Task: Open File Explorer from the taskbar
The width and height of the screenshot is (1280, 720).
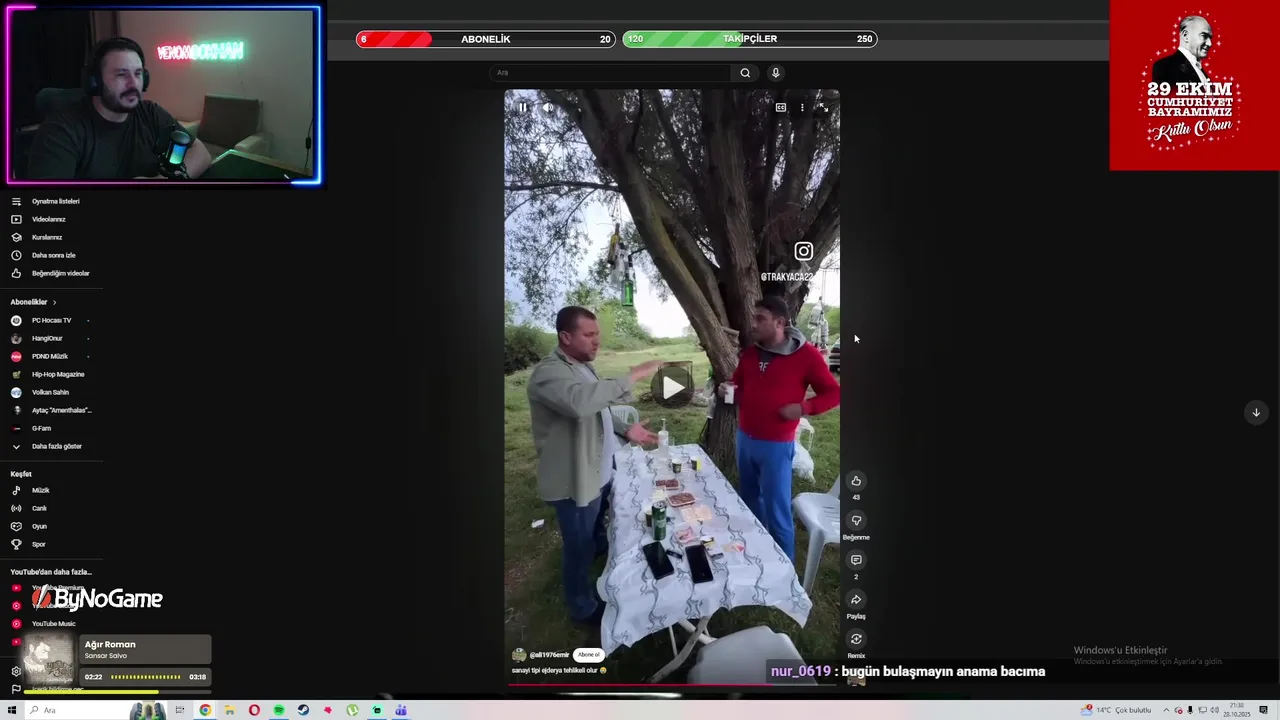Action: point(229,710)
